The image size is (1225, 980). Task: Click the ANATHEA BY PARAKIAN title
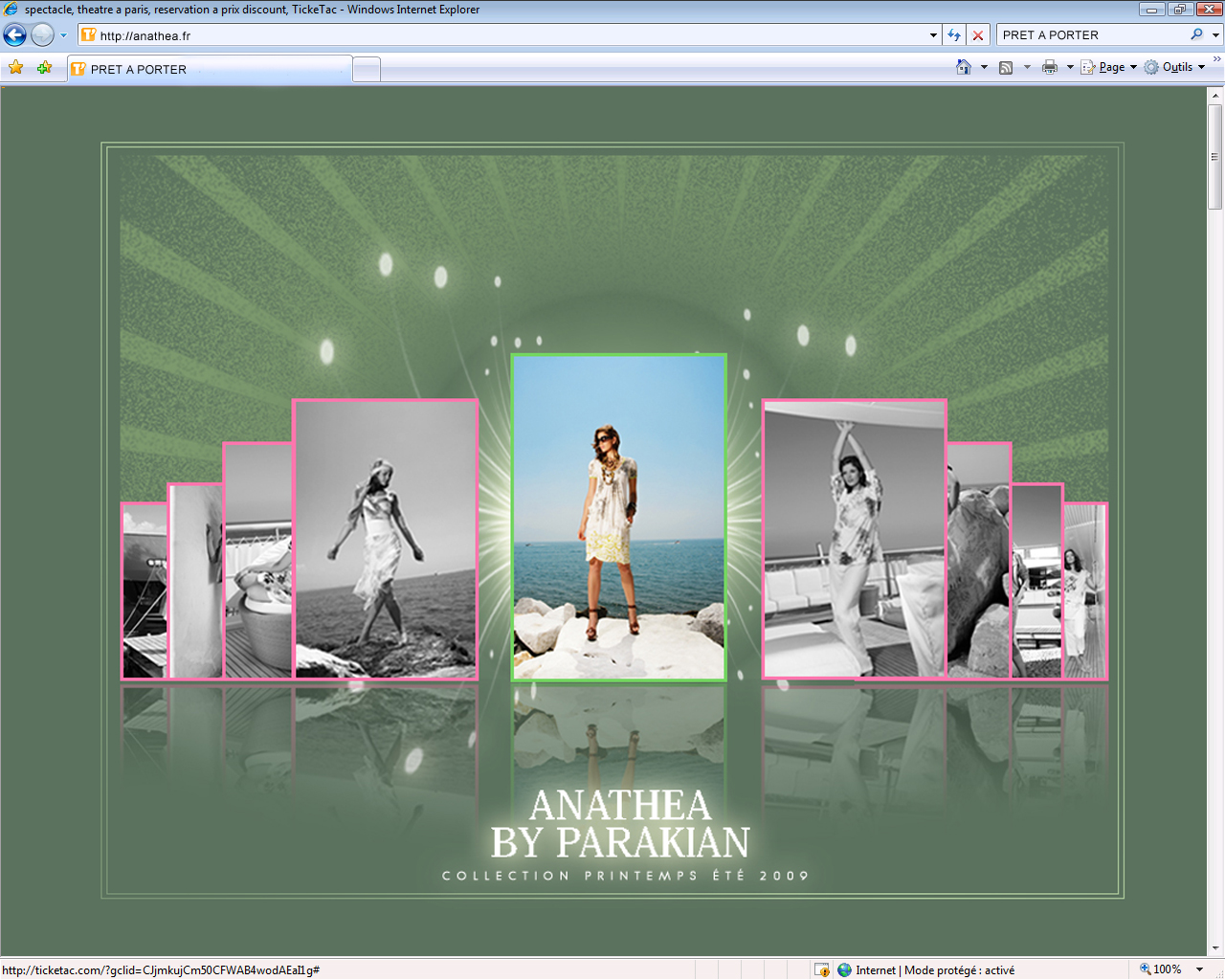click(x=620, y=824)
